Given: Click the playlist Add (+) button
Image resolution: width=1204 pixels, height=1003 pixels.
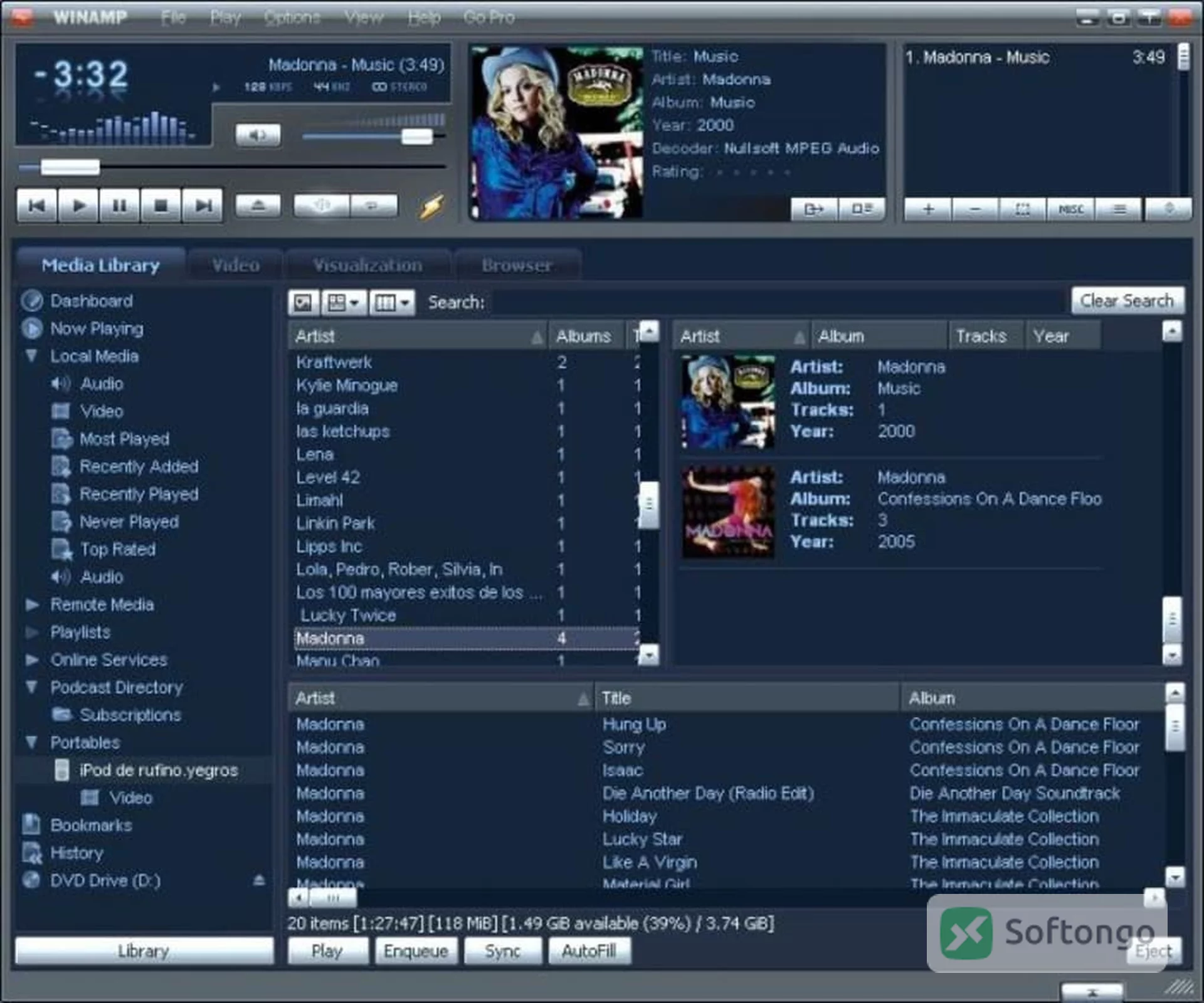Looking at the screenshot, I should (928, 209).
